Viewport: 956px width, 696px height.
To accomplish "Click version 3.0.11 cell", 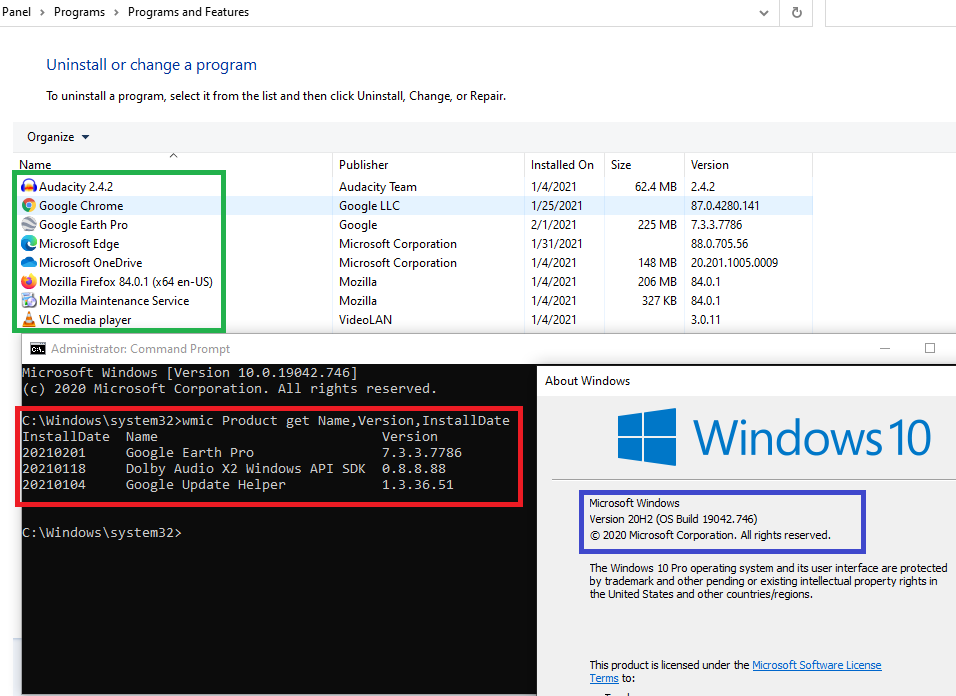I will 705,319.
